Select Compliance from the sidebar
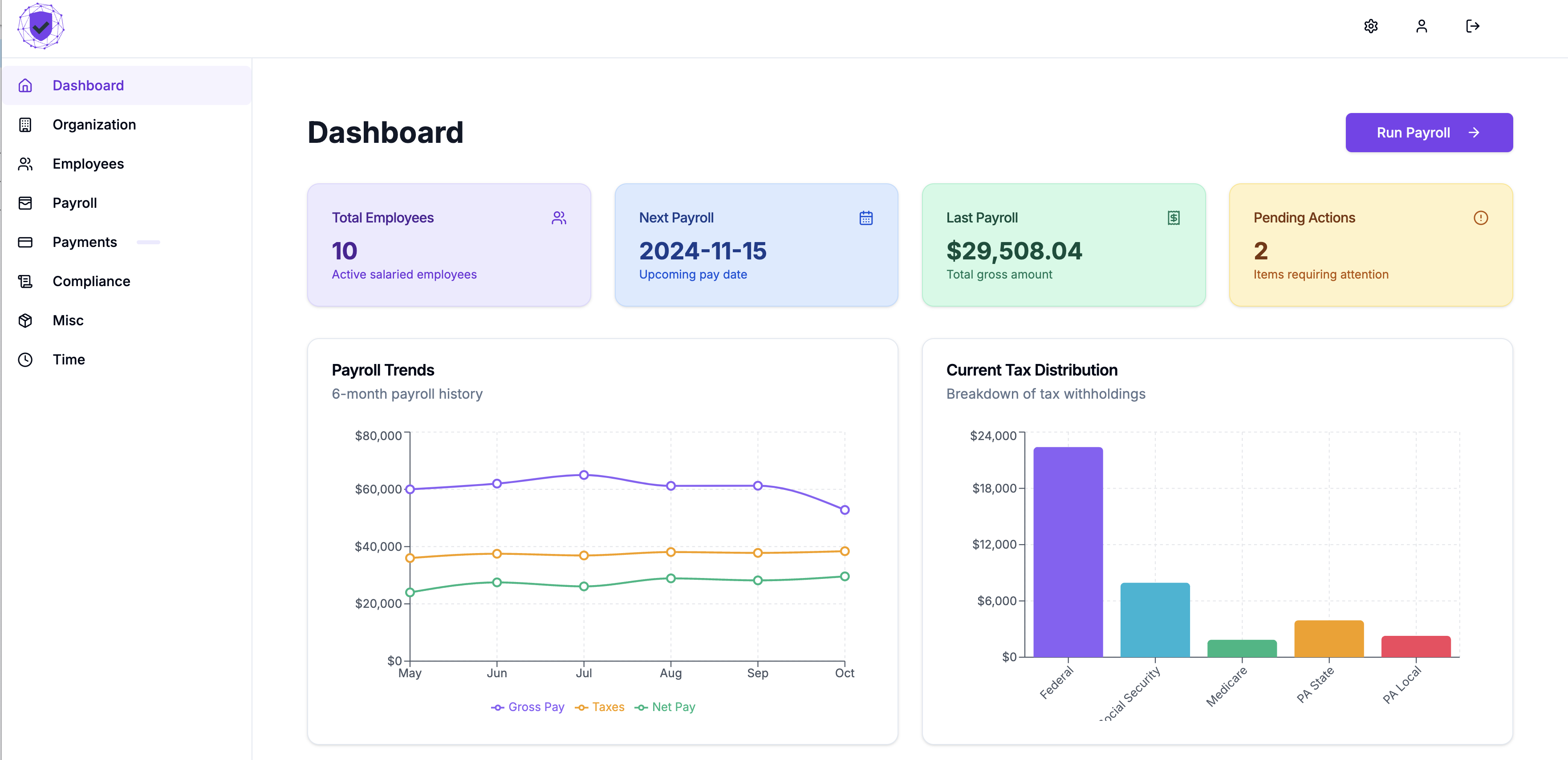The width and height of the screenshot is (1568, 760). 91,281
